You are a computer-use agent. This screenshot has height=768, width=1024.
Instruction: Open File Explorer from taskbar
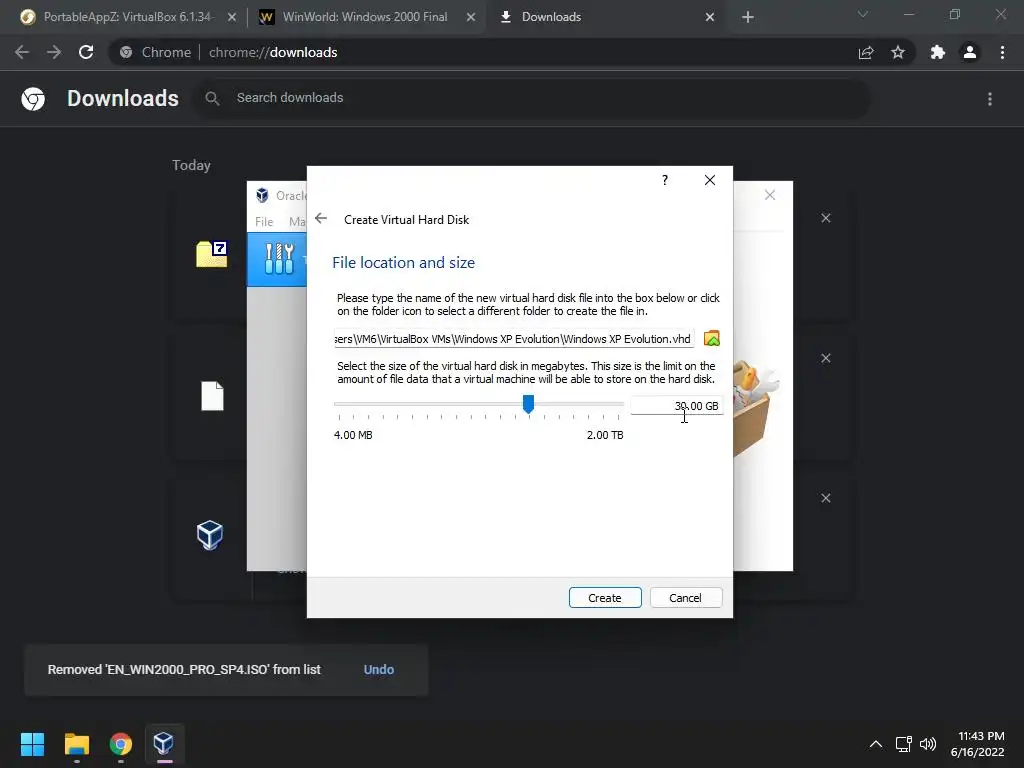77,744
